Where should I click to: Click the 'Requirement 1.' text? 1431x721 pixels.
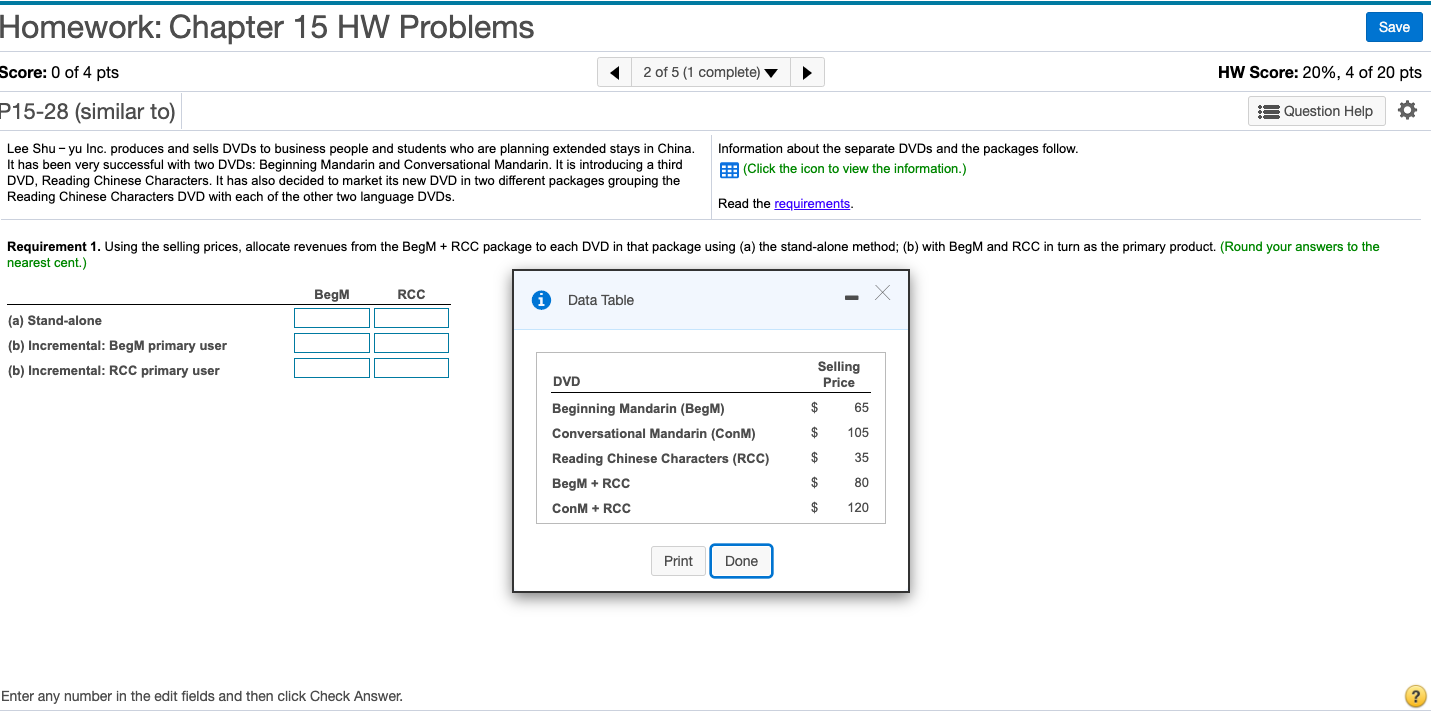coord(54,246)
